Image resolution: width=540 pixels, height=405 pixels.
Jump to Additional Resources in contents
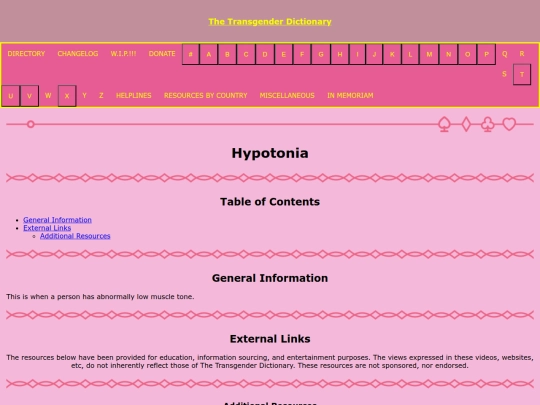tap(75, 236)
